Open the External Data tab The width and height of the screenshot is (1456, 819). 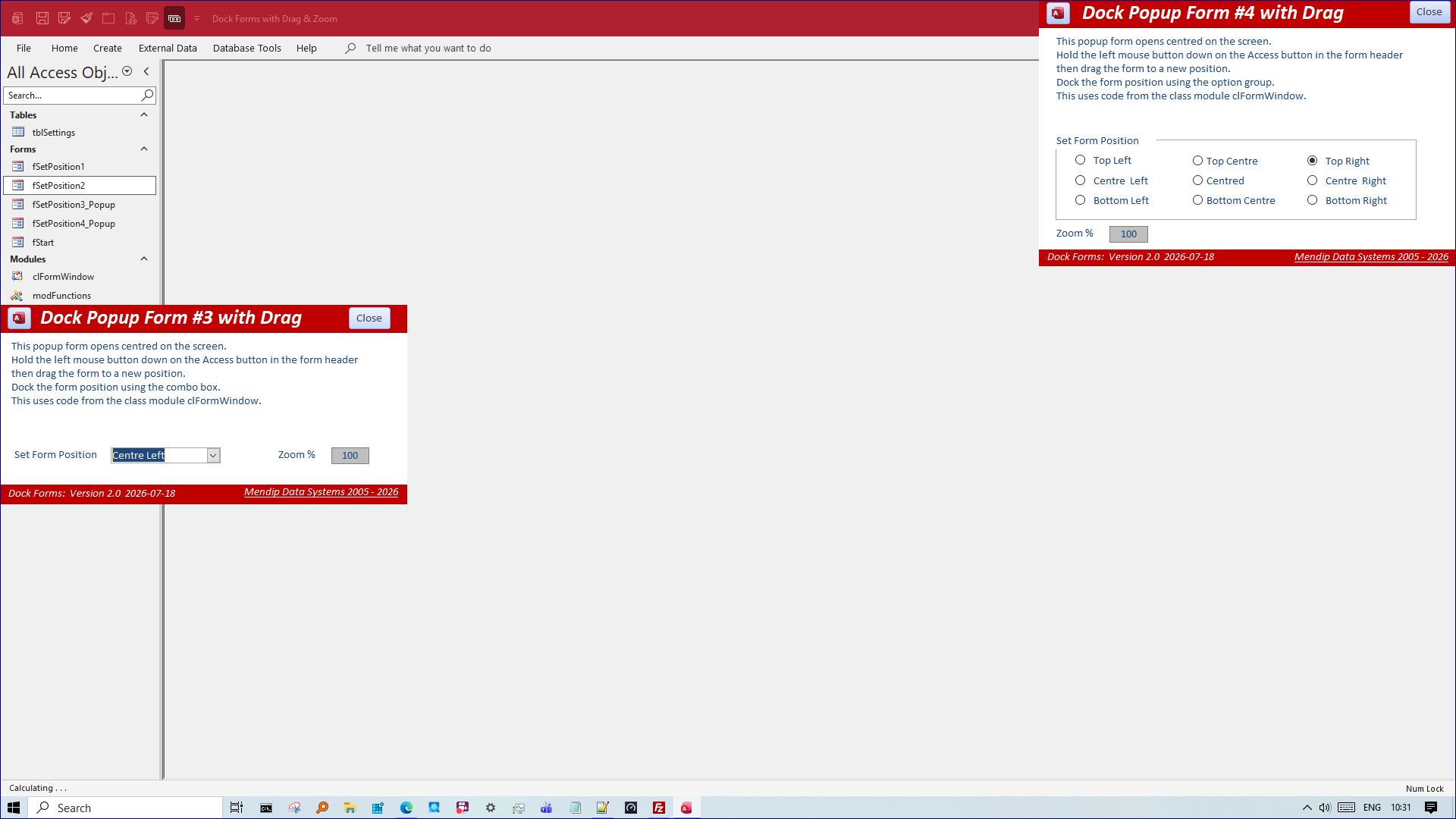pos(168,48)
